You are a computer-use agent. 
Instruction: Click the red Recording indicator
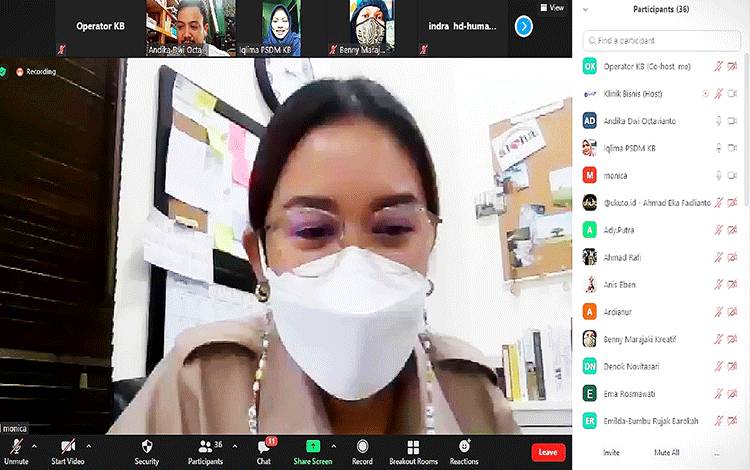[x=20, y=72]
